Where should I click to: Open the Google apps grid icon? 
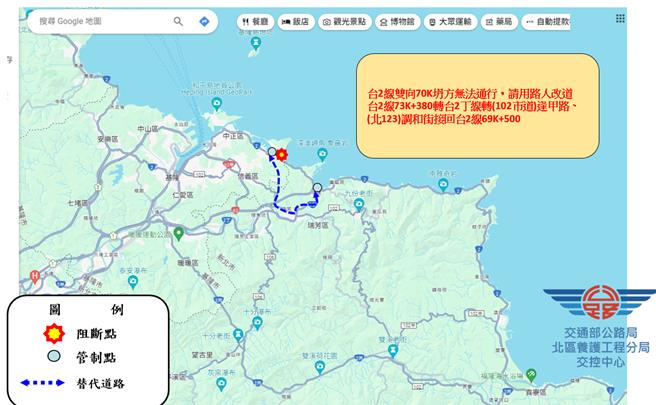pyautogui.click(x=620, y=18)
